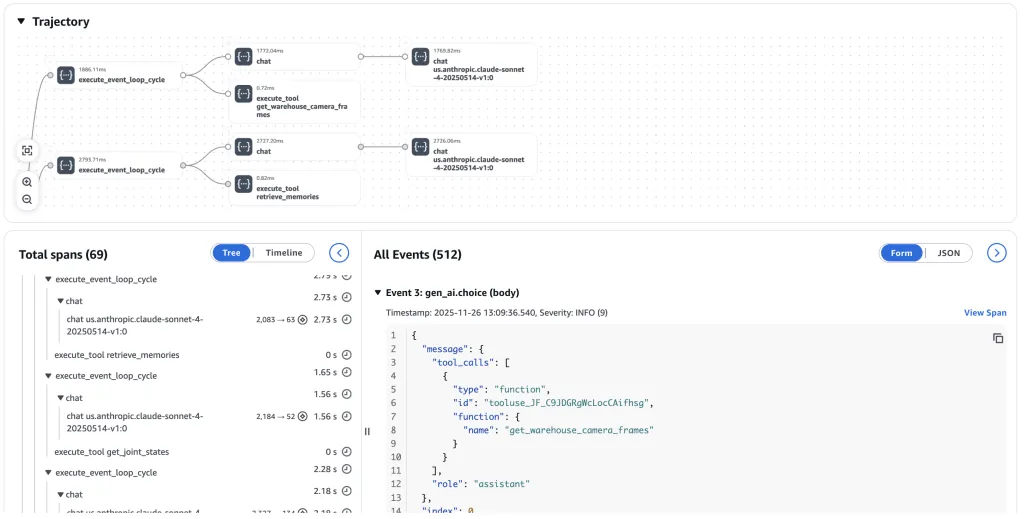Click token count icon beside 2,083 → 63

[302, 320]
